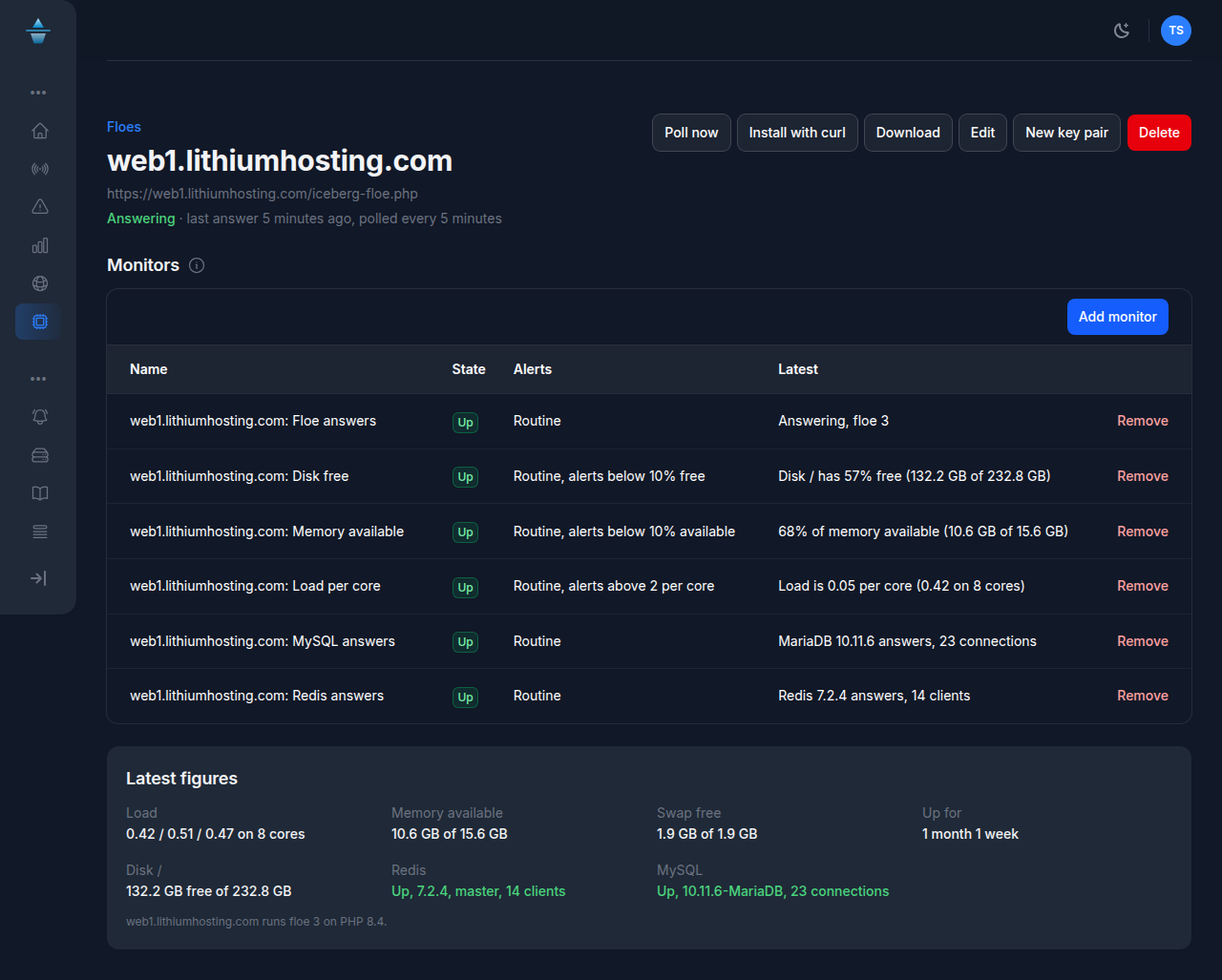Open the Redis answers monitor name
The height and width of the screenshot is (980, 1222).
[x=257, y=696]
